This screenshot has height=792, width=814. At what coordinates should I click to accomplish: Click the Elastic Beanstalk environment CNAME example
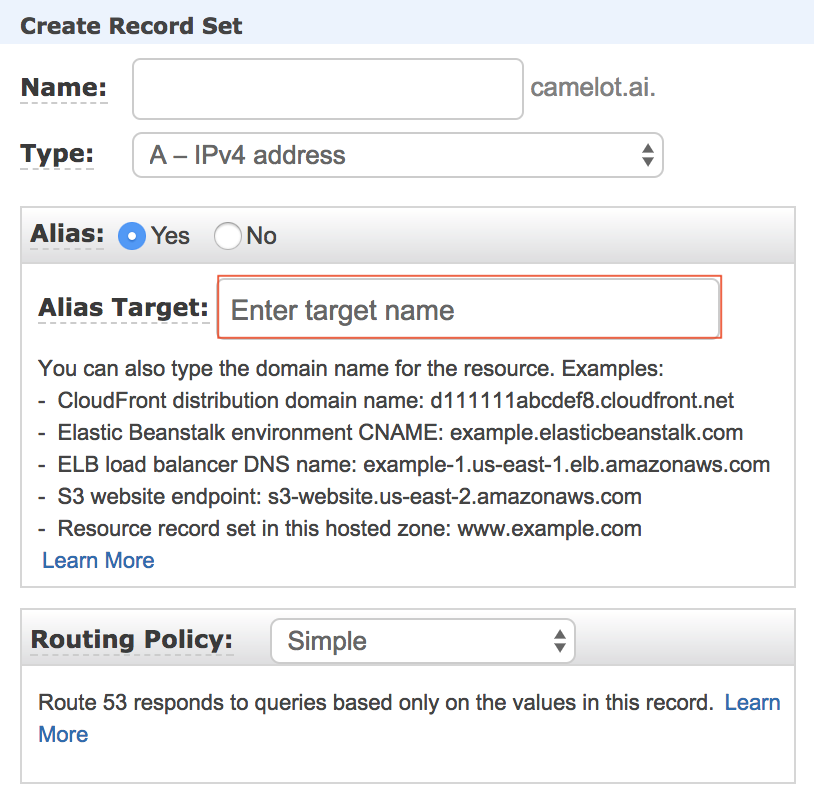tap(596, 433)
